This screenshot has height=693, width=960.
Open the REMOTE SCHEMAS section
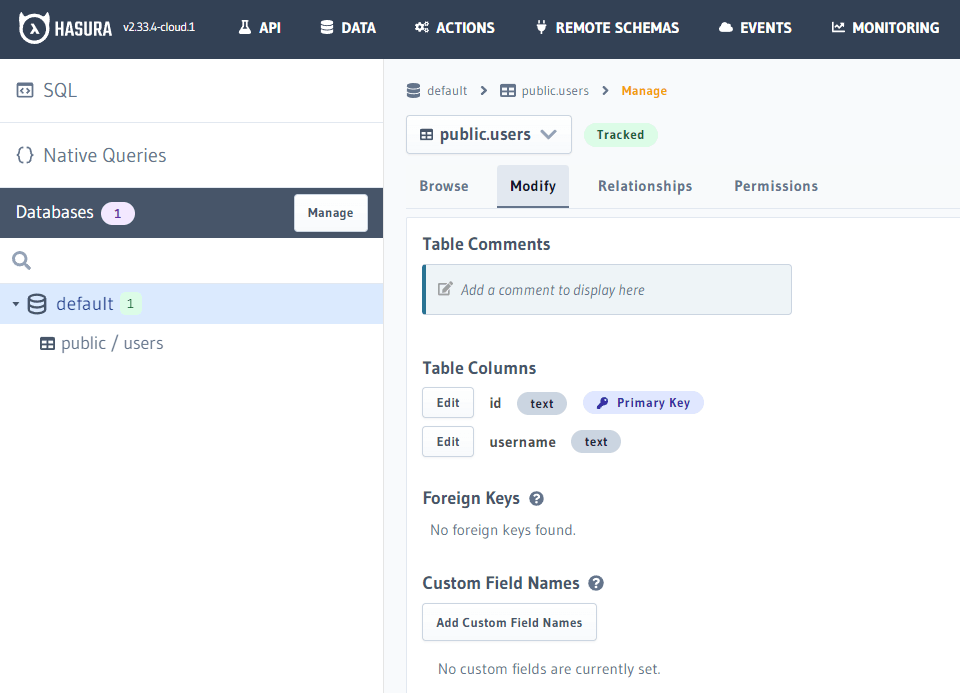pyautogui.click(x=607, y=28)
